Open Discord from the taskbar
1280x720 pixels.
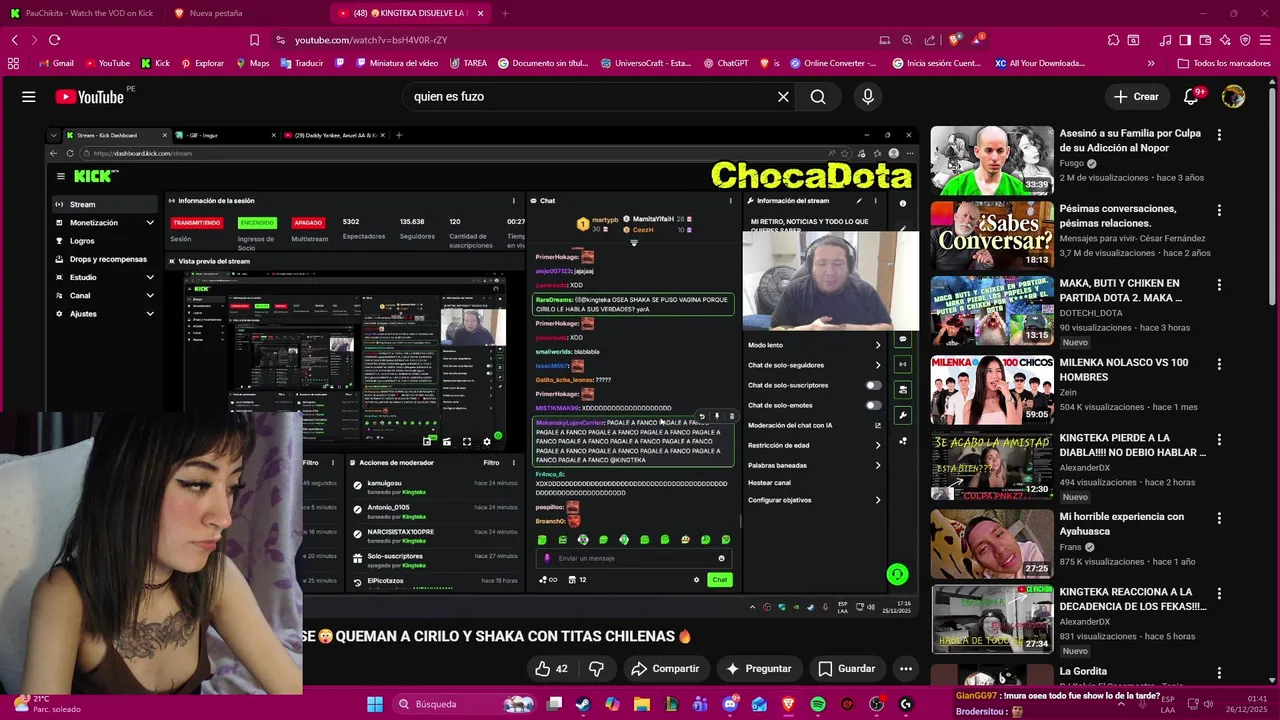(x=730, y=704)
